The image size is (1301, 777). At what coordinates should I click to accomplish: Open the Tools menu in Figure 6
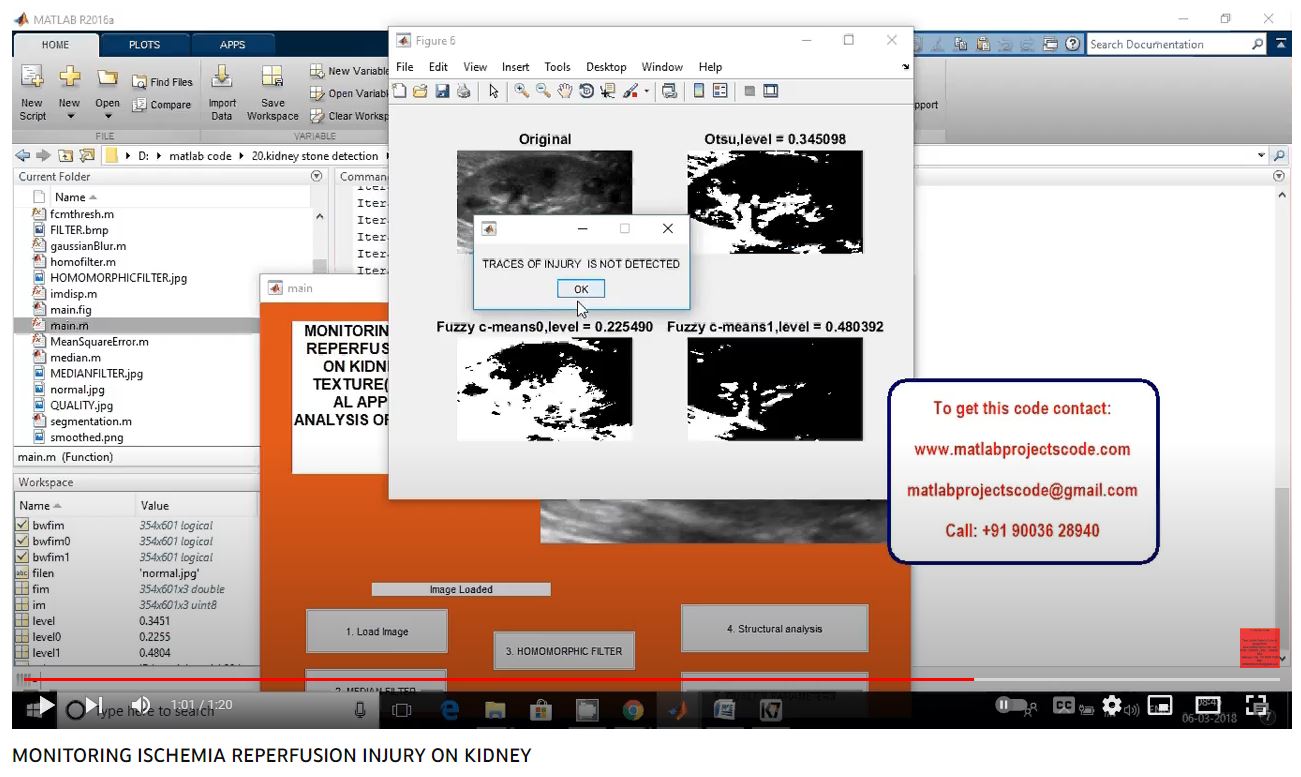pos(557,67)
